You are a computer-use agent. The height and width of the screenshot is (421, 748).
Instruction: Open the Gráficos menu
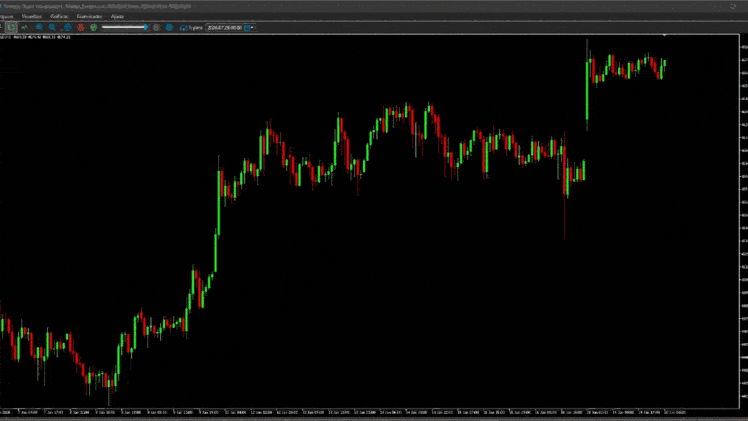[60, 16]
